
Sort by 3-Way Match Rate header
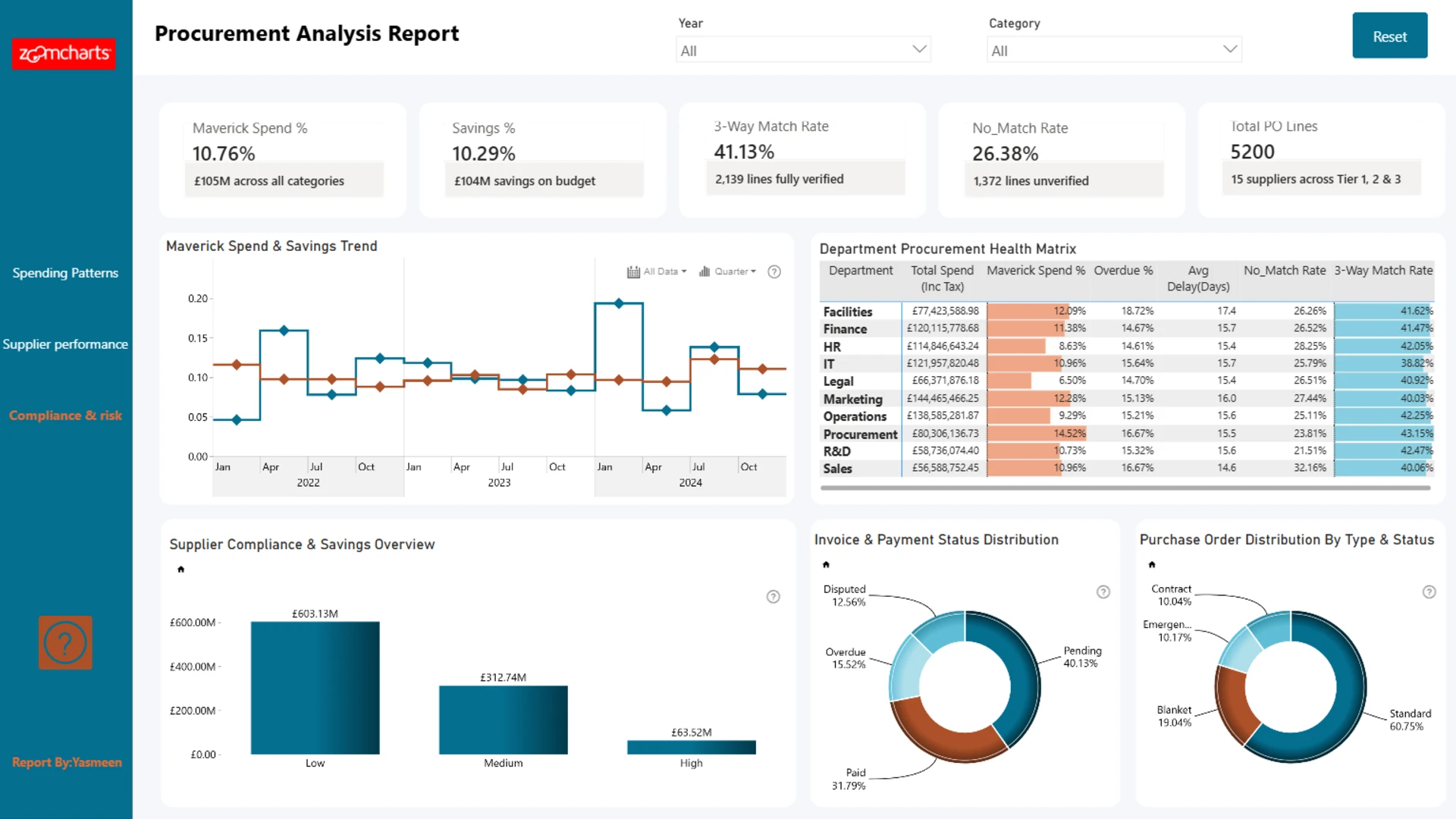click(x=1383, y=271)
